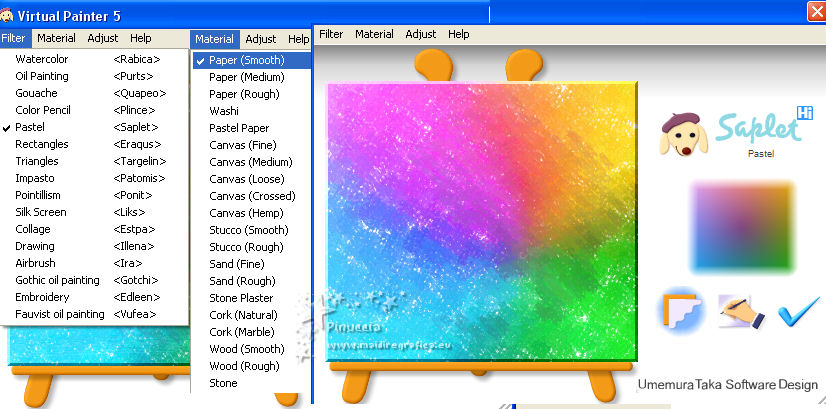Select Sand (Rough) material
Viewport: 826px width, 409px height.
pos(251,281)
